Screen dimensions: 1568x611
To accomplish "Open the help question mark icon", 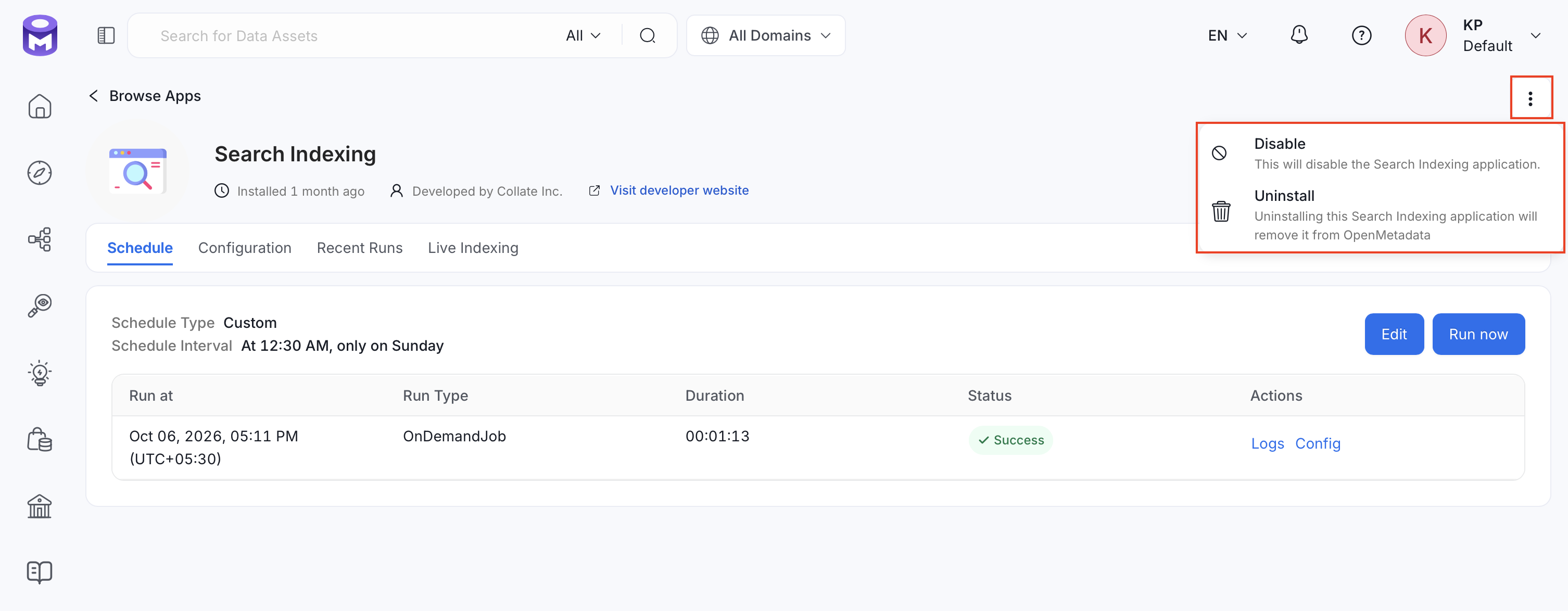I will tap(1361, 36).
